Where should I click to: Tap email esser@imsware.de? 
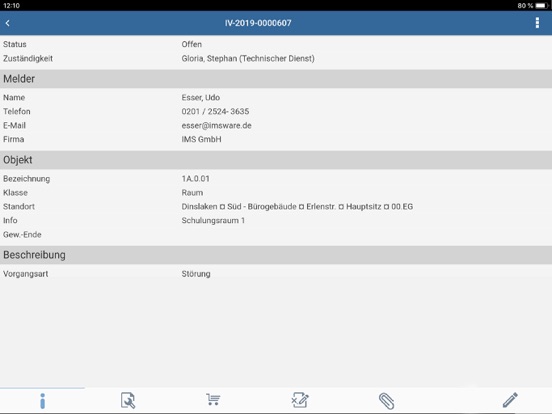pyautogui.click(x=217, y=126)
